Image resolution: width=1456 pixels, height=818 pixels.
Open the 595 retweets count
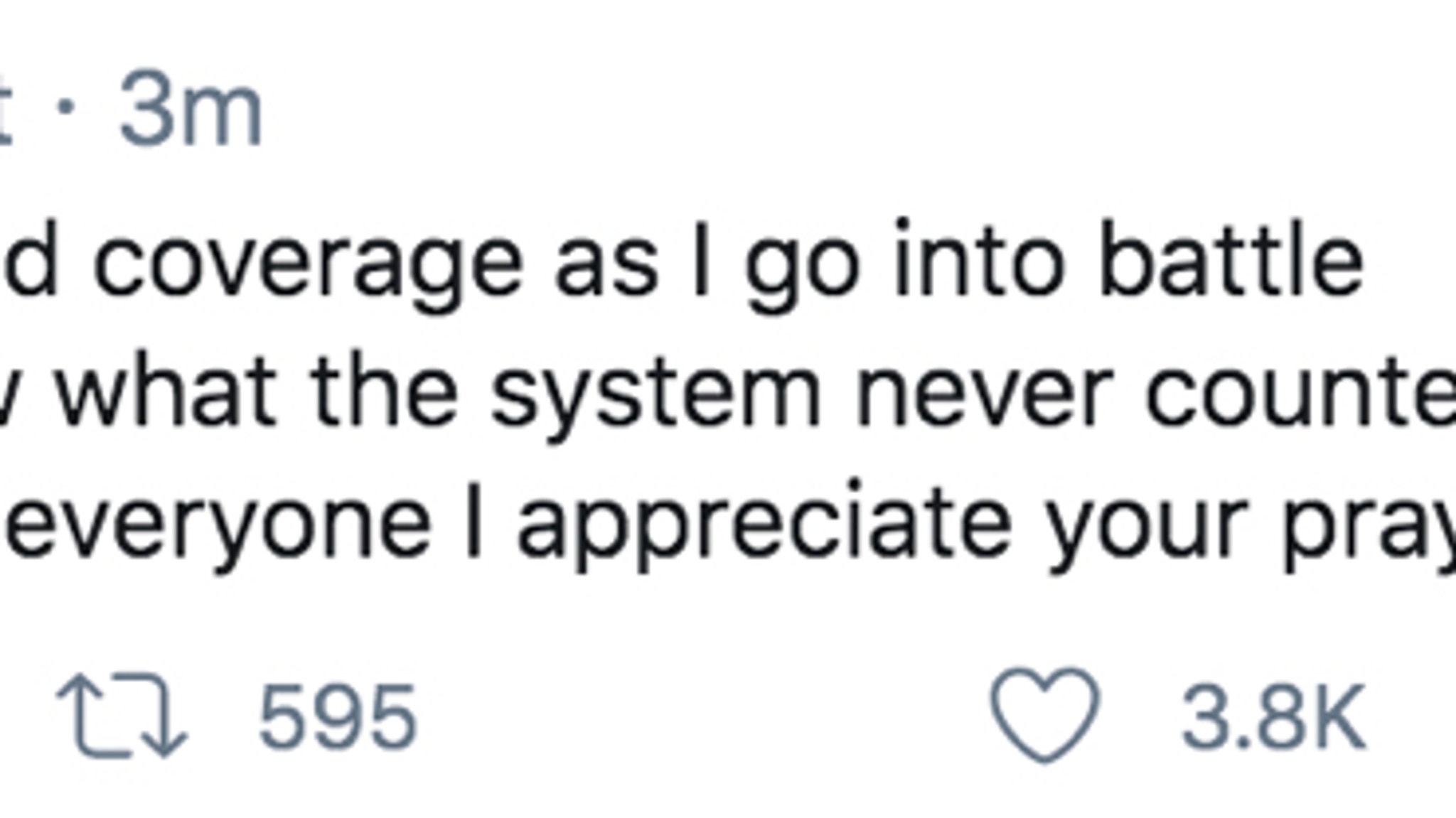[x=338, y=716]
